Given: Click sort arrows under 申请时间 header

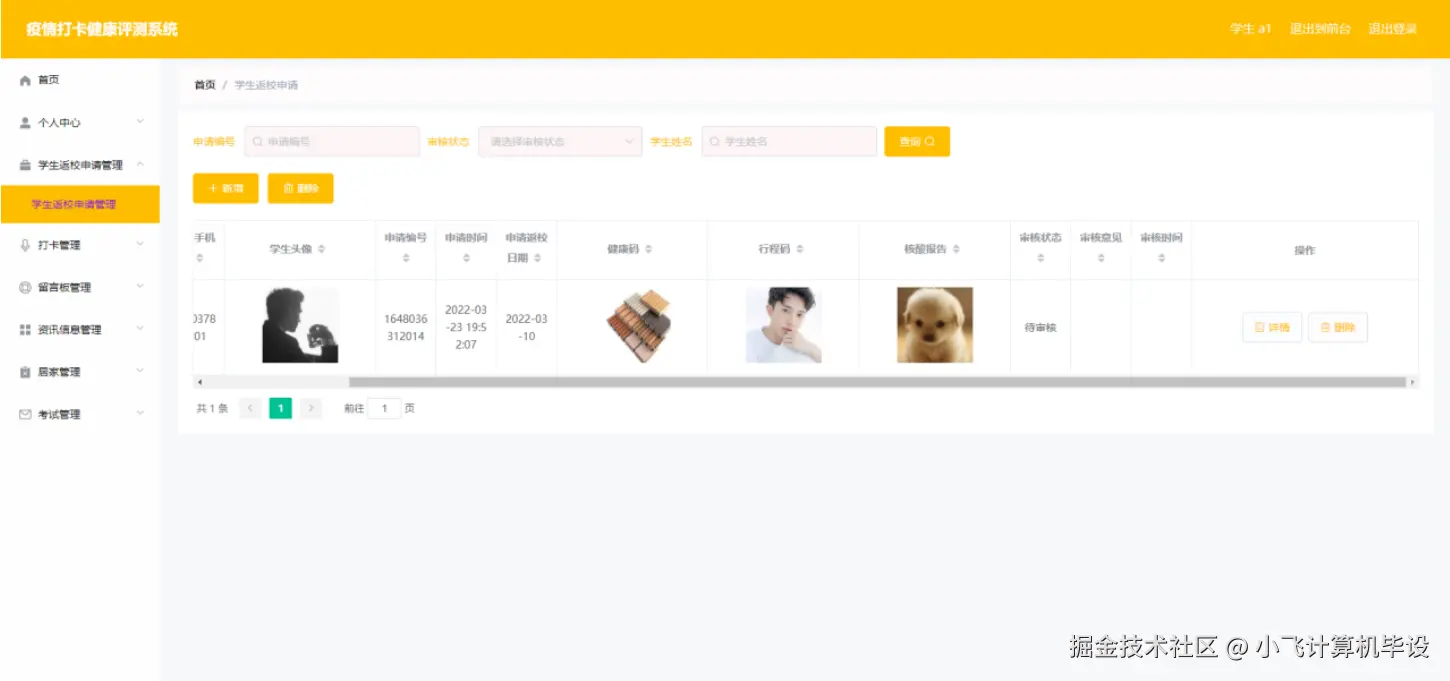Looking at the screenshot, I should pos(466,258).
